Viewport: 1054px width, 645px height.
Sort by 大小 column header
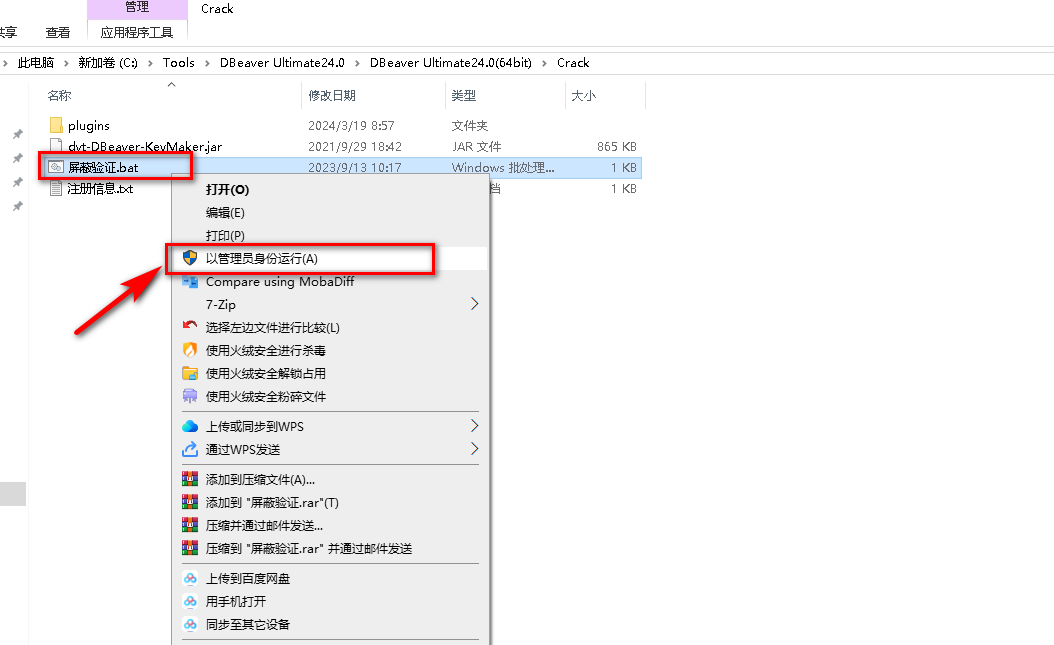[x=583, y=95]
